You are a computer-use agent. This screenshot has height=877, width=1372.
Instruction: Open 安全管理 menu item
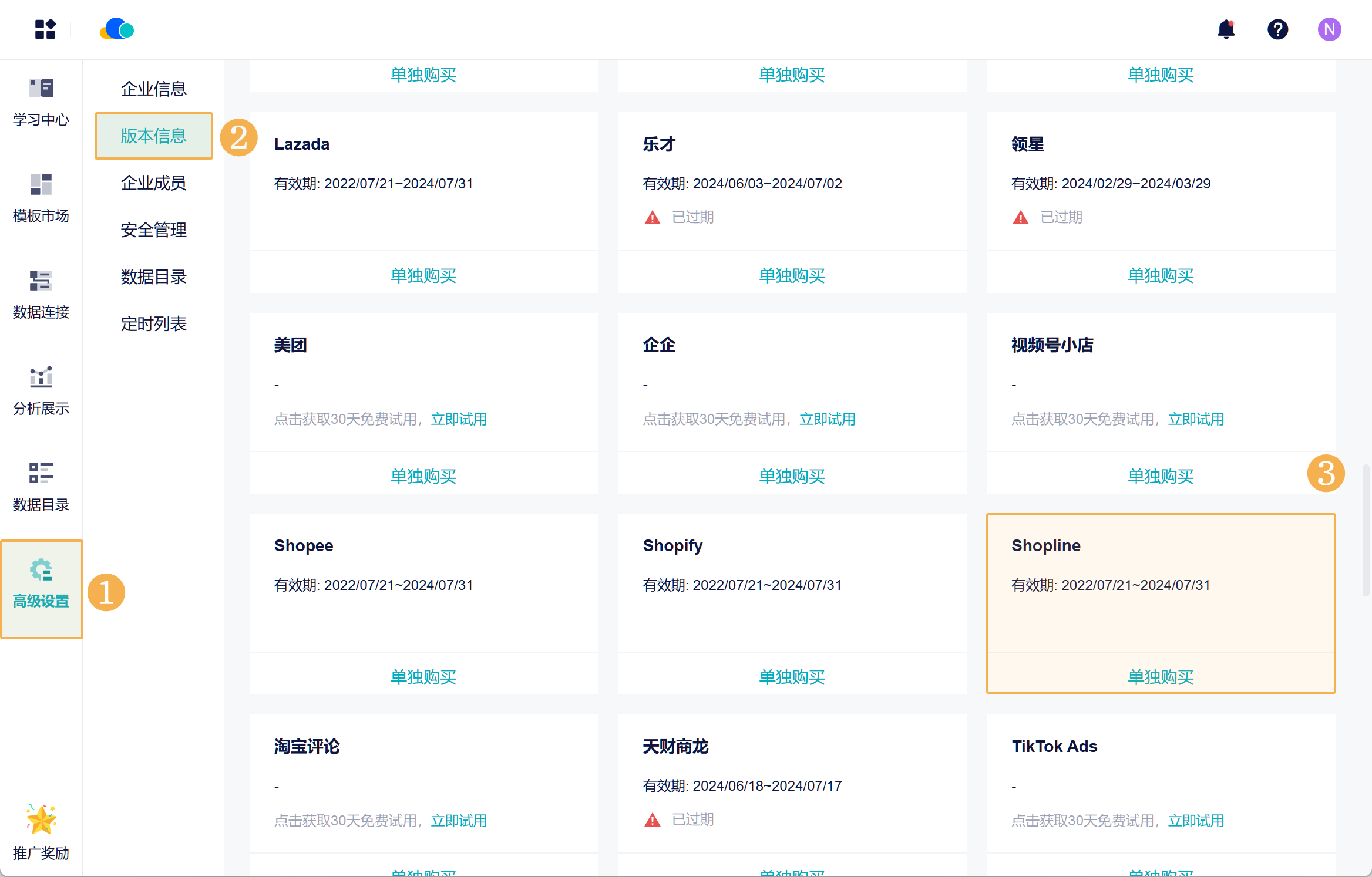click(x=153, y=230)
